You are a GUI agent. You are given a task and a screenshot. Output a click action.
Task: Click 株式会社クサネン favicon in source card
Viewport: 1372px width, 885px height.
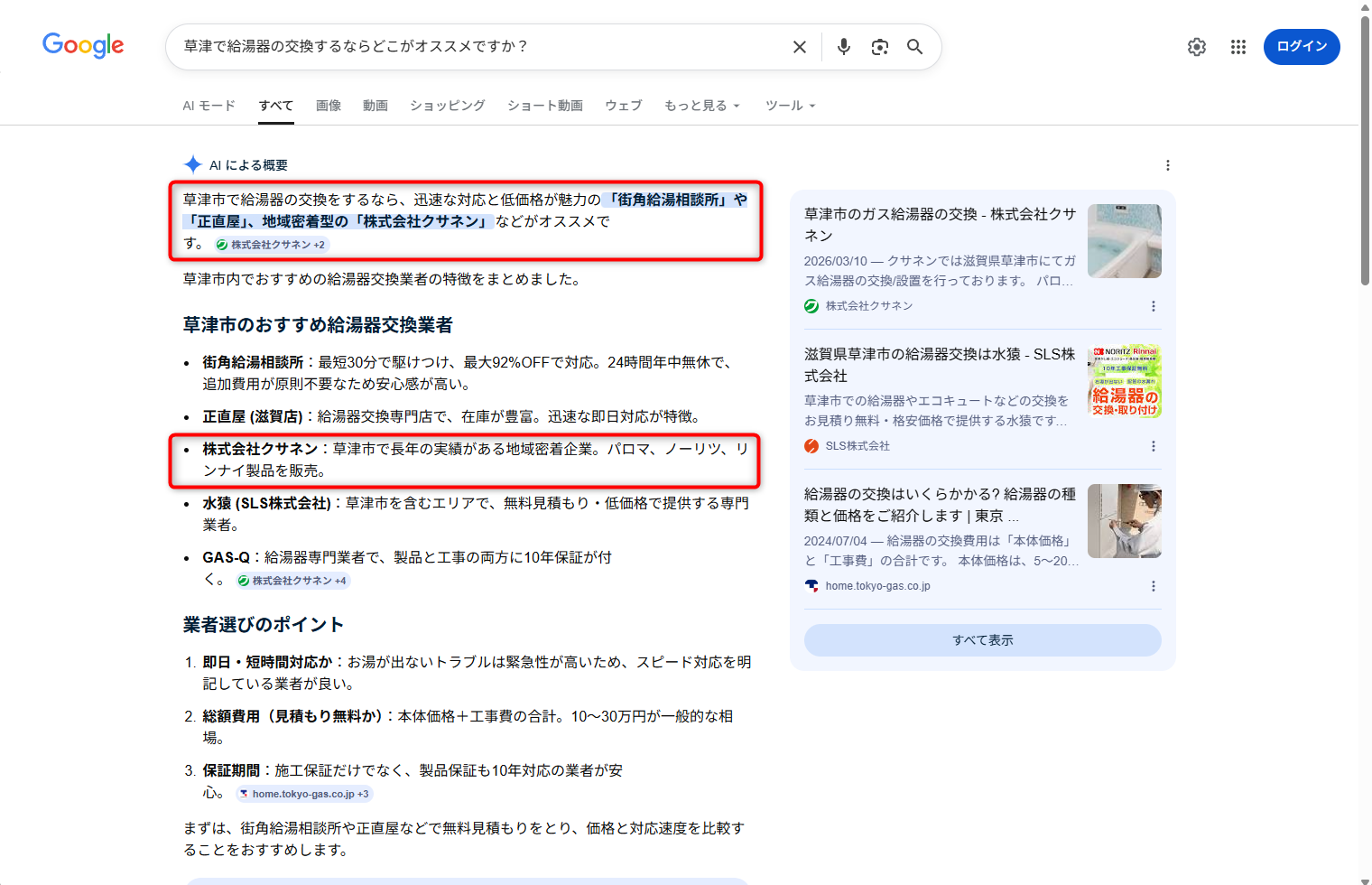[x=811, y=306]
